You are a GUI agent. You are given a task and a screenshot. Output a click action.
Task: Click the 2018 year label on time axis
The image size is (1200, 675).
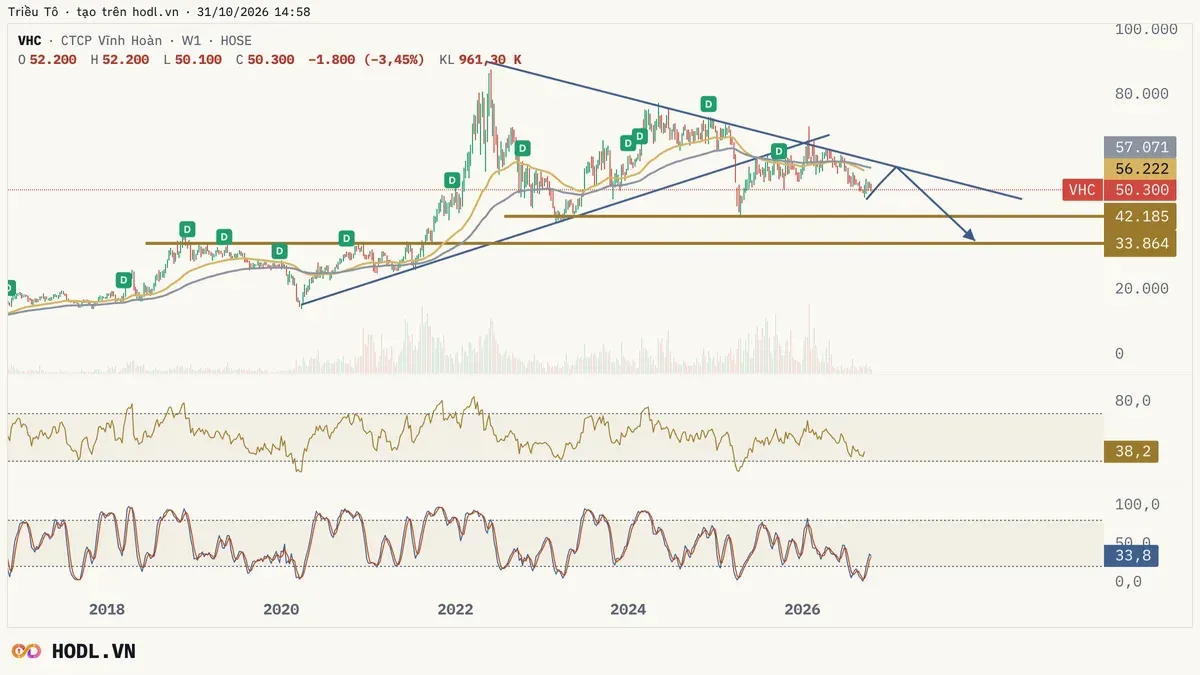(107, 609)
